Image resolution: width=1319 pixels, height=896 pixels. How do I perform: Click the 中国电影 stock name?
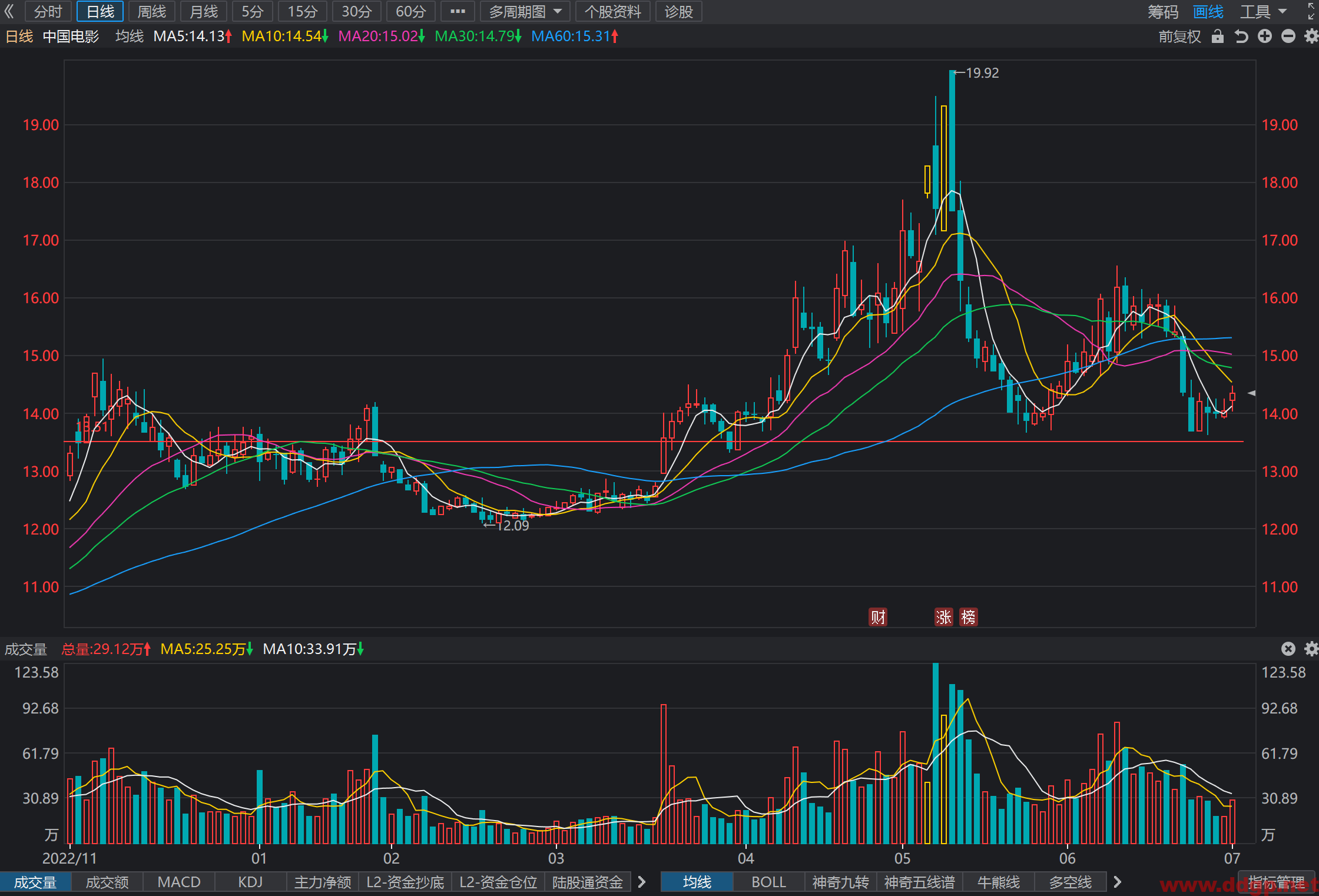71,36
